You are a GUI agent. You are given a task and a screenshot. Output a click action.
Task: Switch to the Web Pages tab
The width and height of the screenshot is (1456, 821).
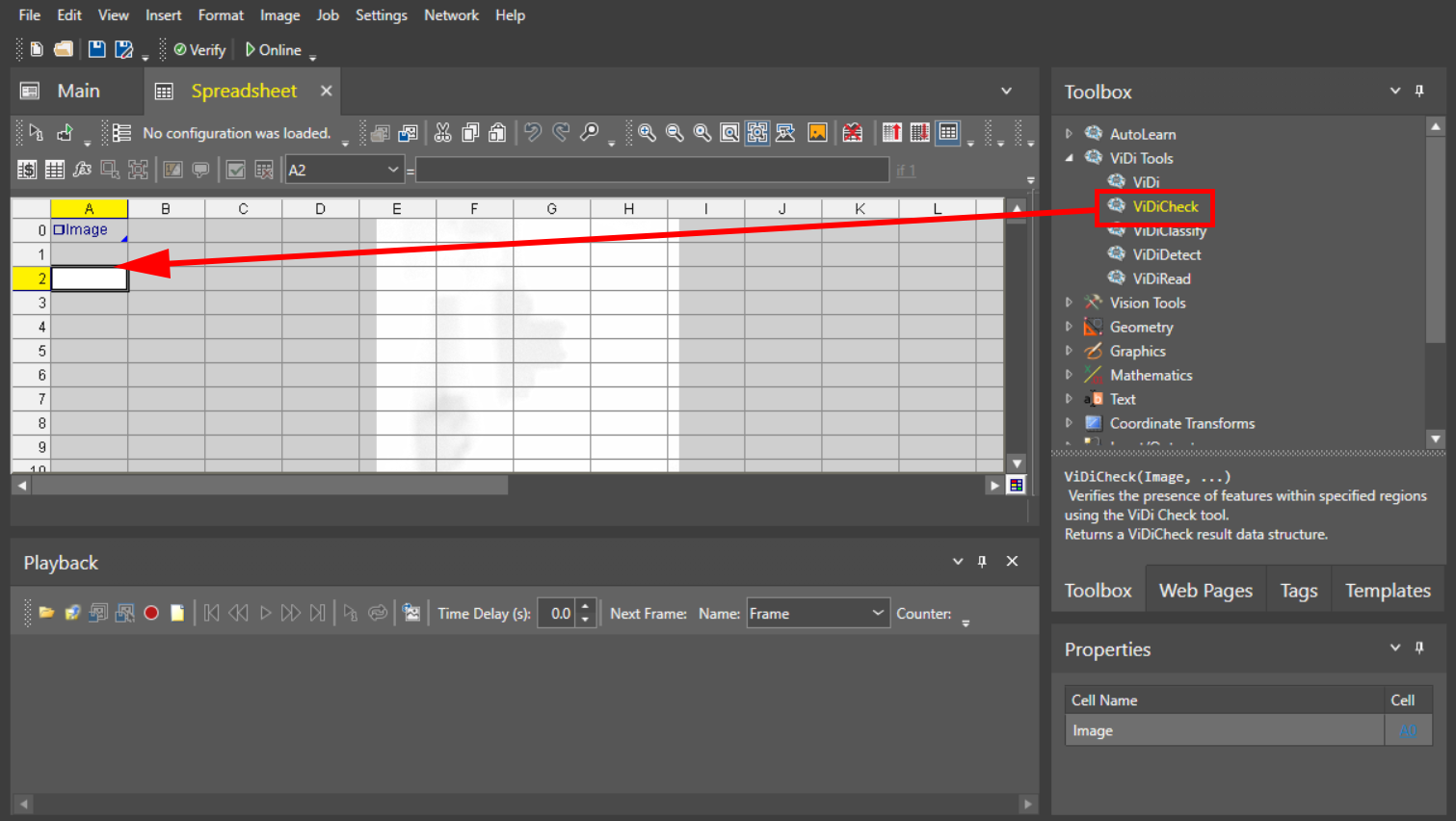[1205, 591]
